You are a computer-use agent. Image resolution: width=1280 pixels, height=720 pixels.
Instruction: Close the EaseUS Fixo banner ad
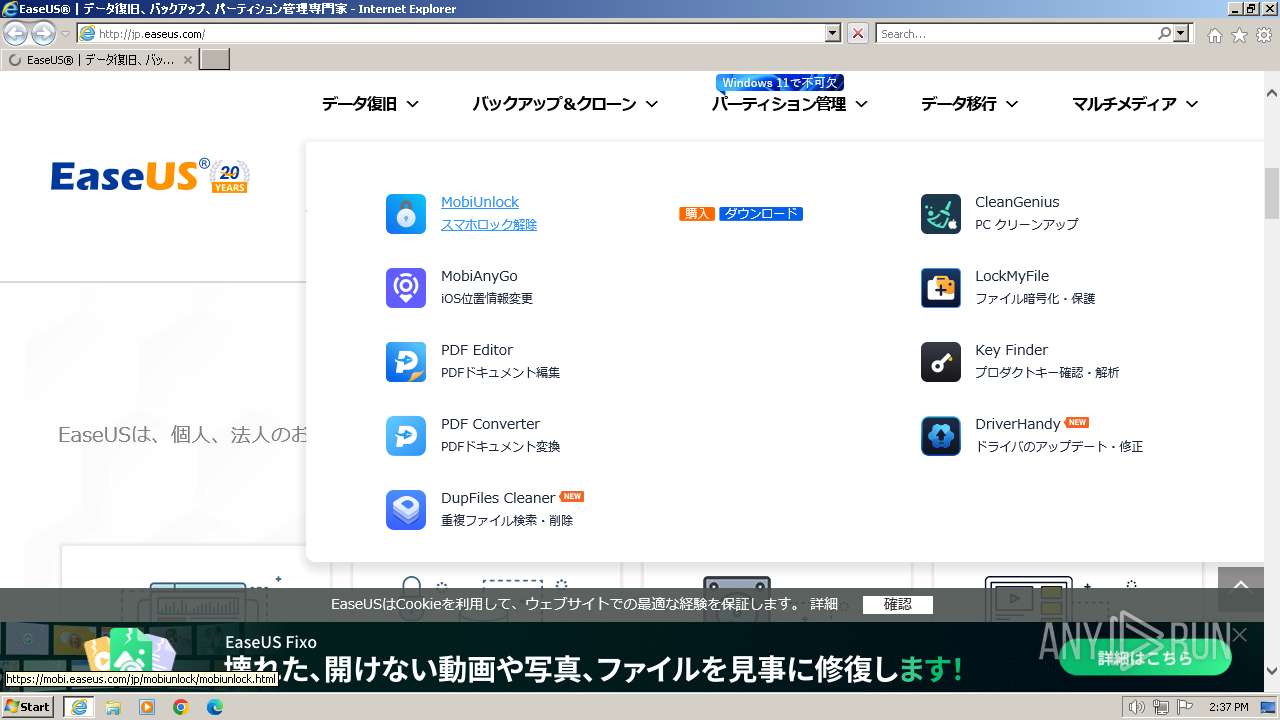[x=1240, y=634]
